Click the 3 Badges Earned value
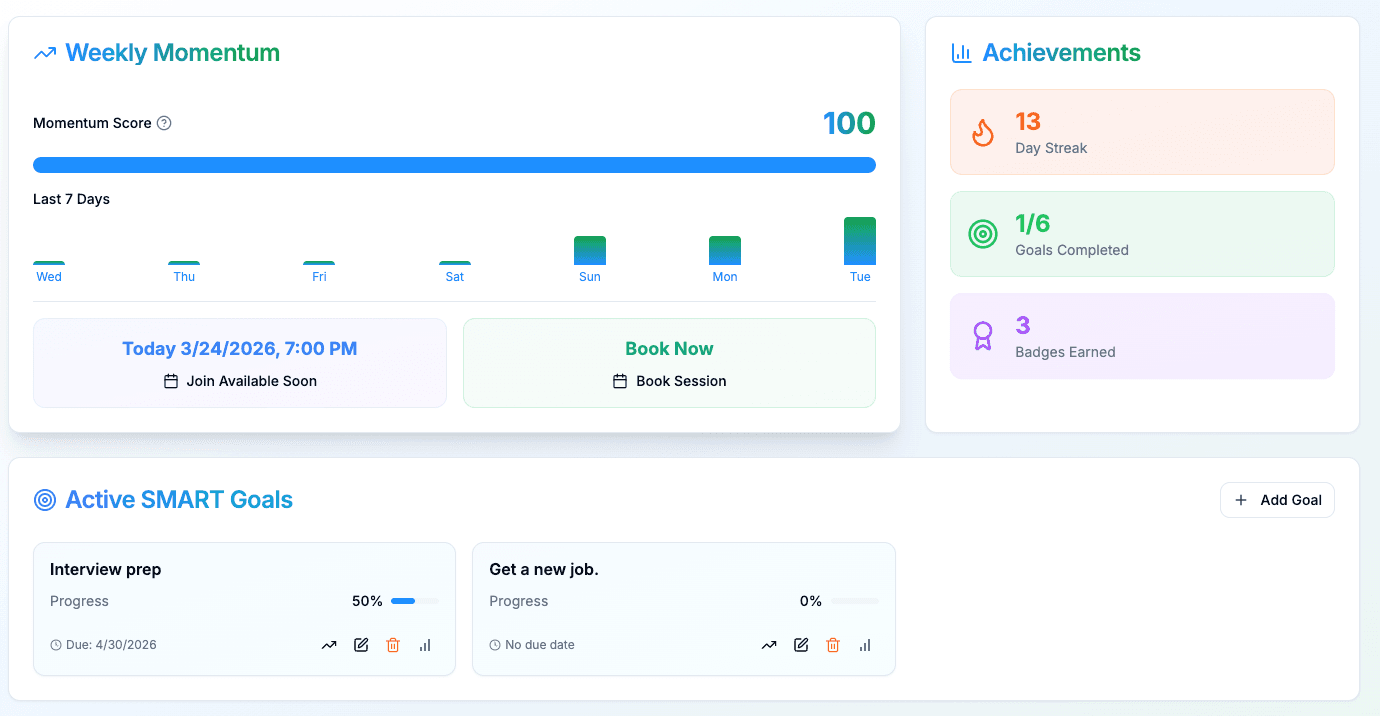 coord(1022,326)
